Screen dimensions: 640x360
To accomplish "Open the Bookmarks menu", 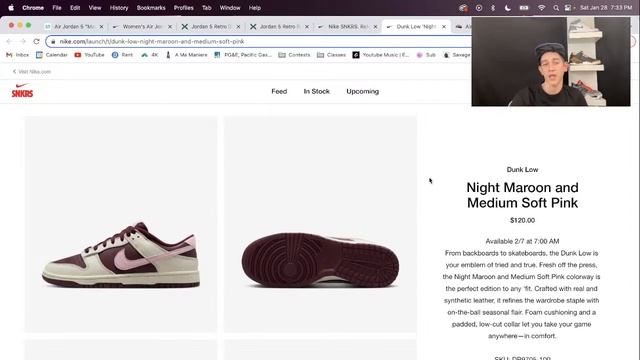I will tap(151, 8).
